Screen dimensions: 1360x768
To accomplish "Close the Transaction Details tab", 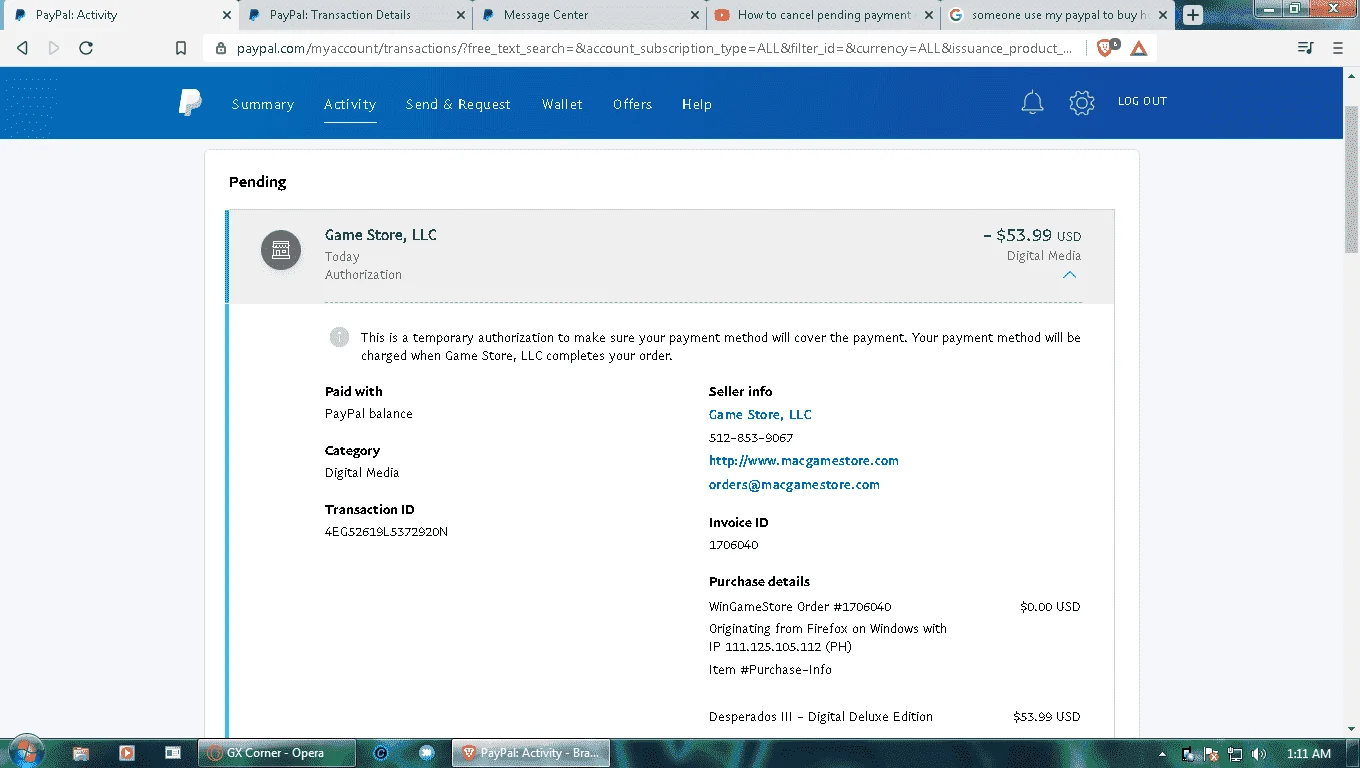I will [461, 15].
